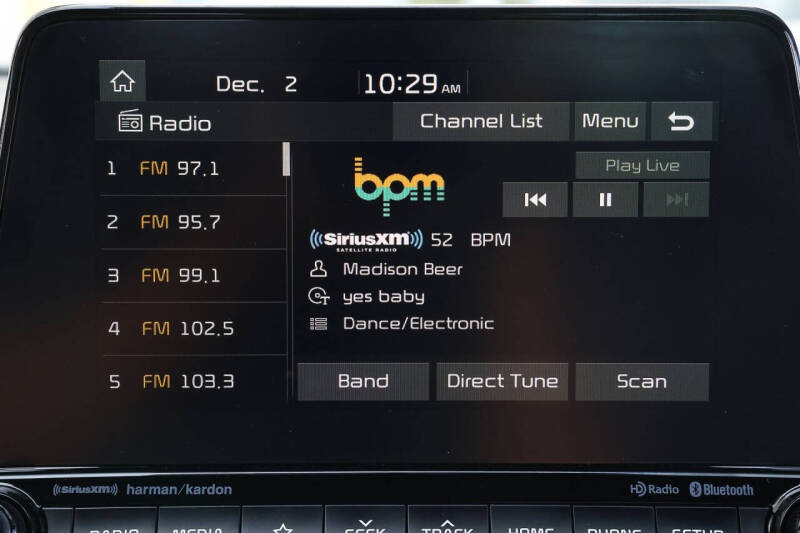Pause the current song
800x533 pixels.
[605, 200]
